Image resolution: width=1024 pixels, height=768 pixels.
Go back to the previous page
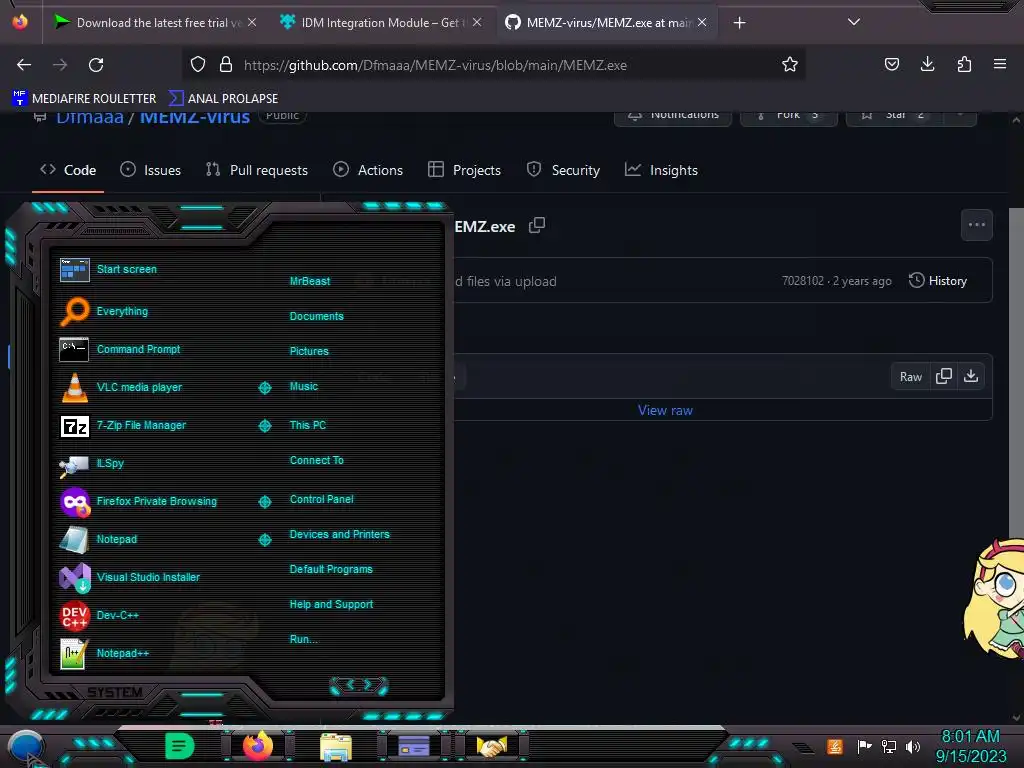pos(24,65)
